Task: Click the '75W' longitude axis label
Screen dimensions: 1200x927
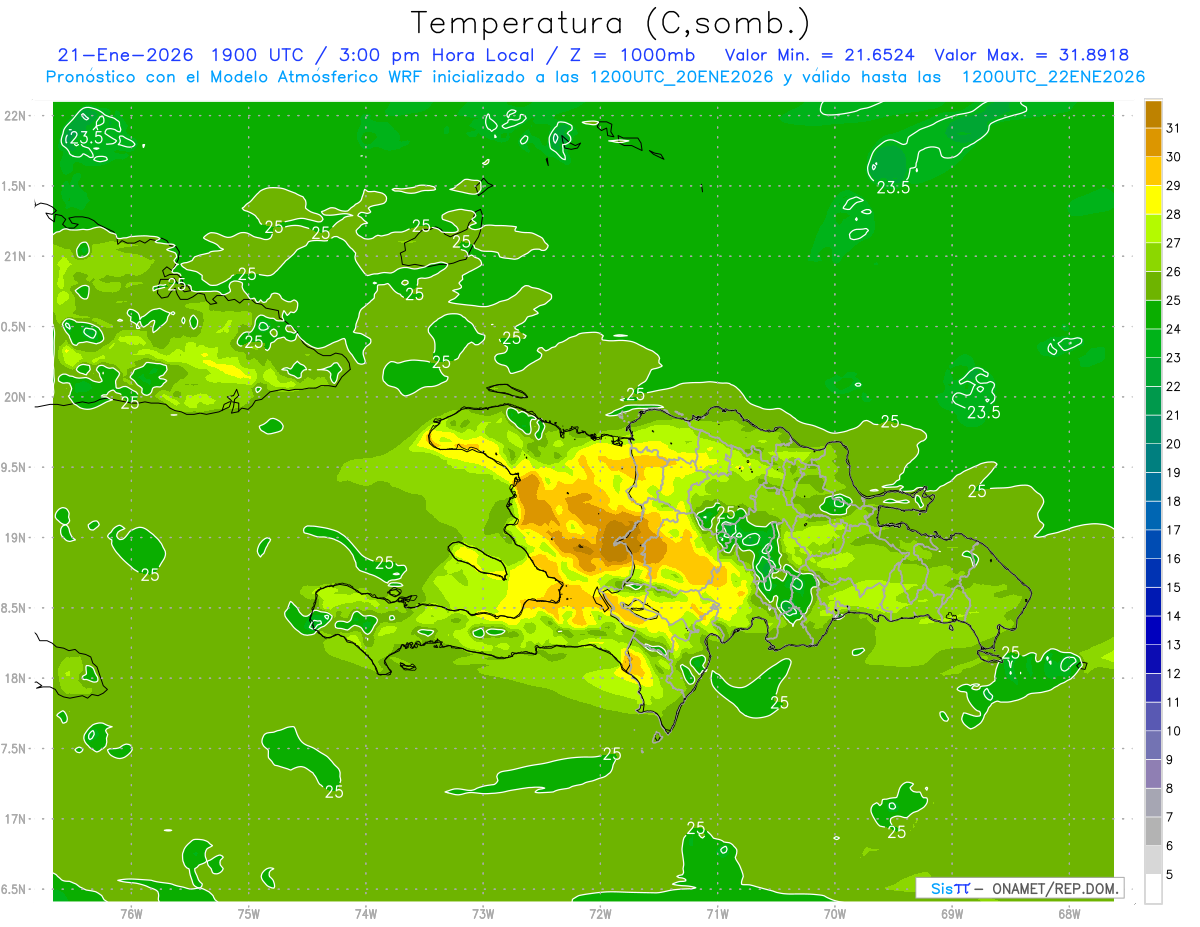Action: click(249, 914)
